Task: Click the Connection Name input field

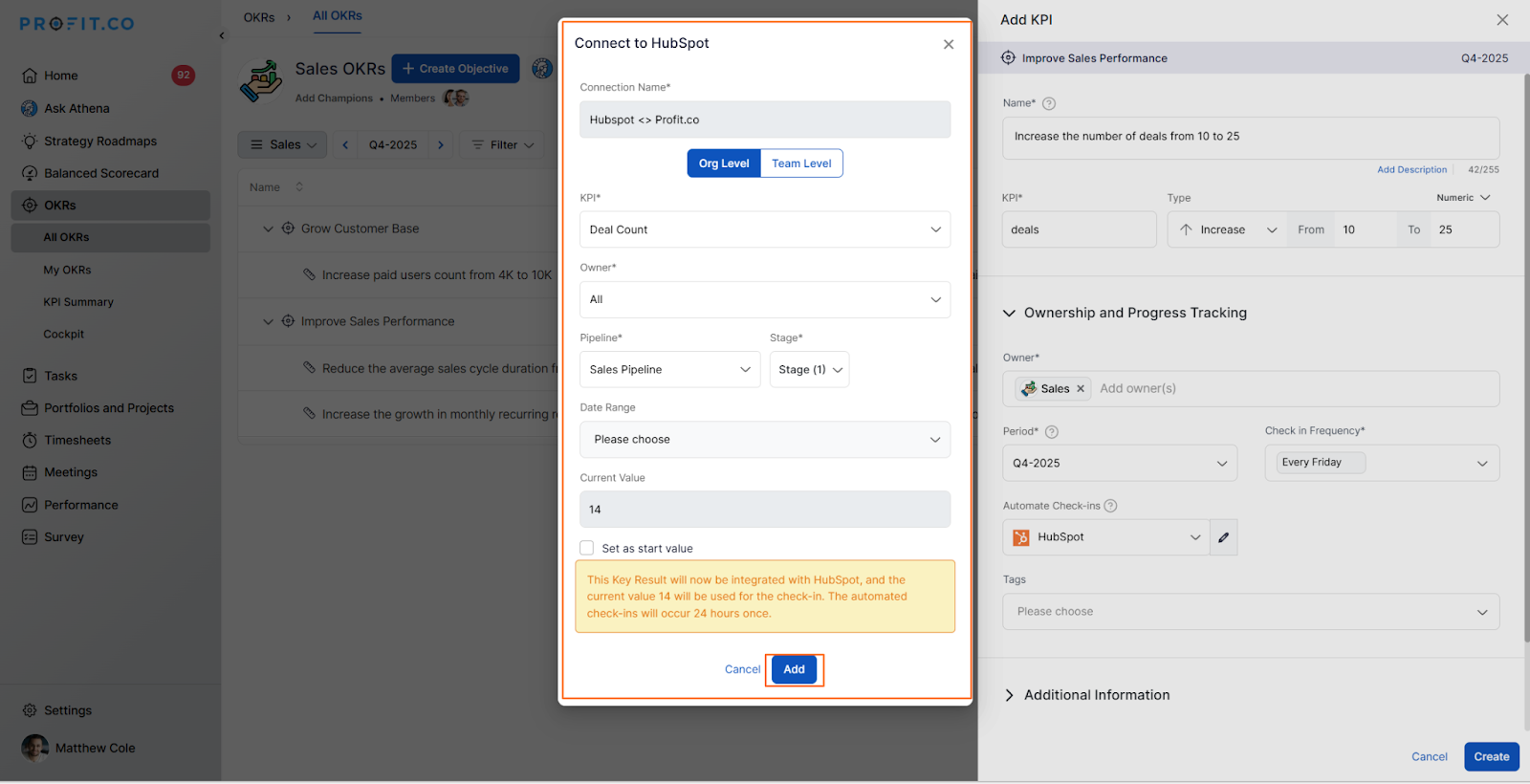Action: point(765,120)
